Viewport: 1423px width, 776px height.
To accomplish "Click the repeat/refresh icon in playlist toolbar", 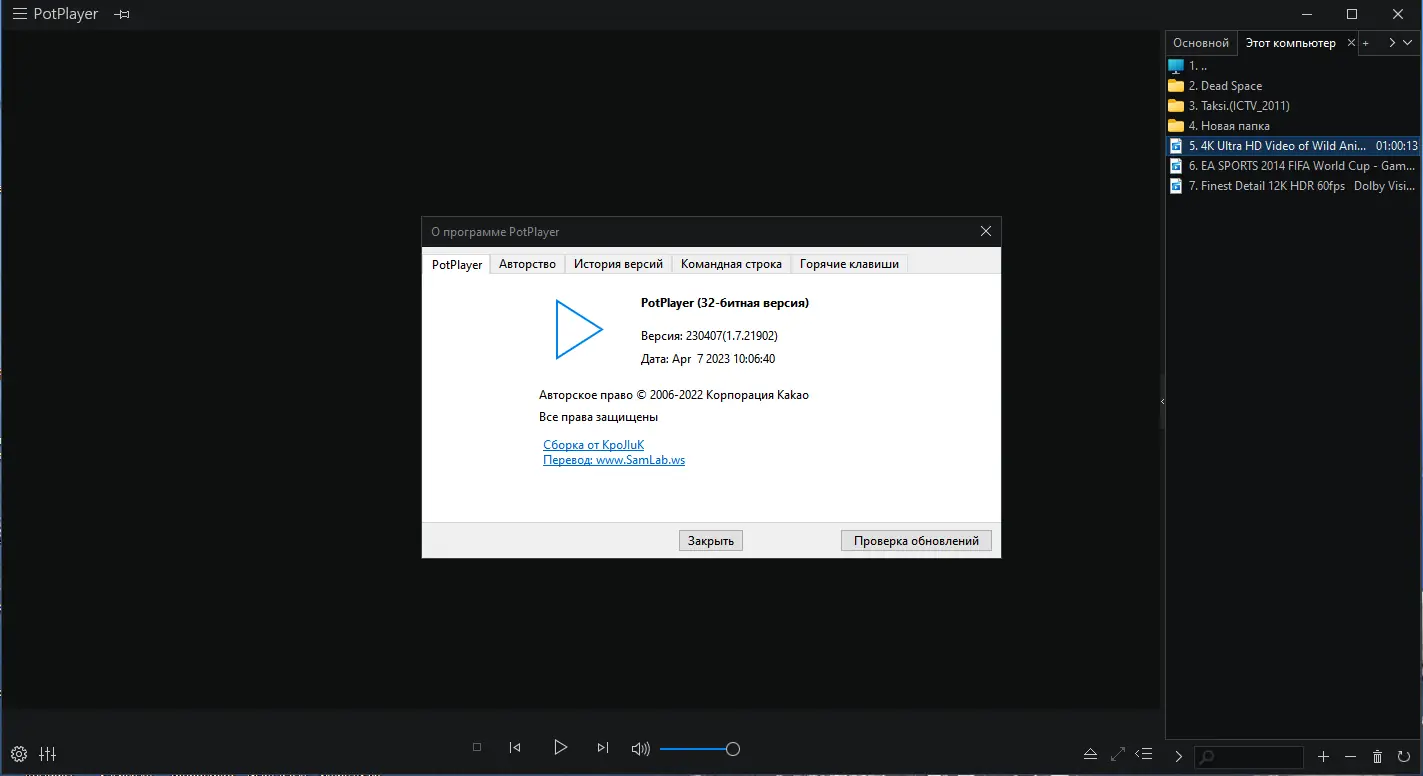I will (x=1404, y=757).
